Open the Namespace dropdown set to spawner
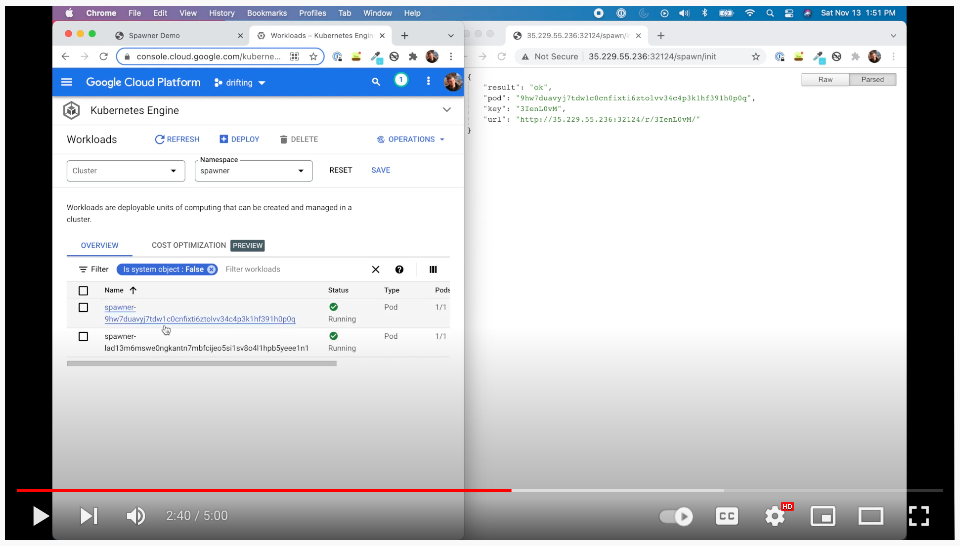Screen dimensions: 960x546 coord(253,171)
